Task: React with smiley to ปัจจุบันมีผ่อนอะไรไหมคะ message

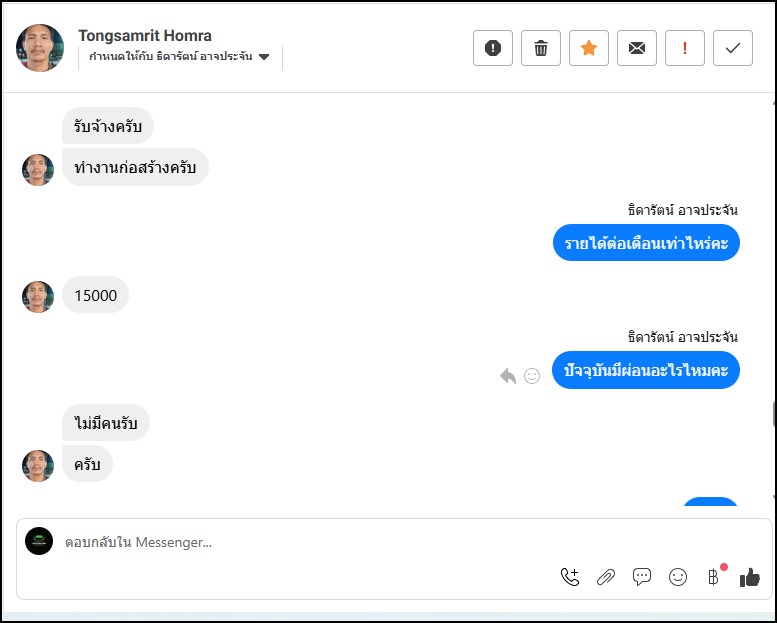Action: click(532, 376)
